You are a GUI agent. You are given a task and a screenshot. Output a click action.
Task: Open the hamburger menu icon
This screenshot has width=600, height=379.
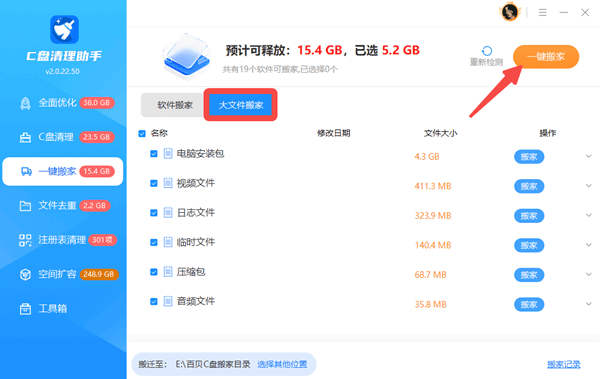point(543,13)
